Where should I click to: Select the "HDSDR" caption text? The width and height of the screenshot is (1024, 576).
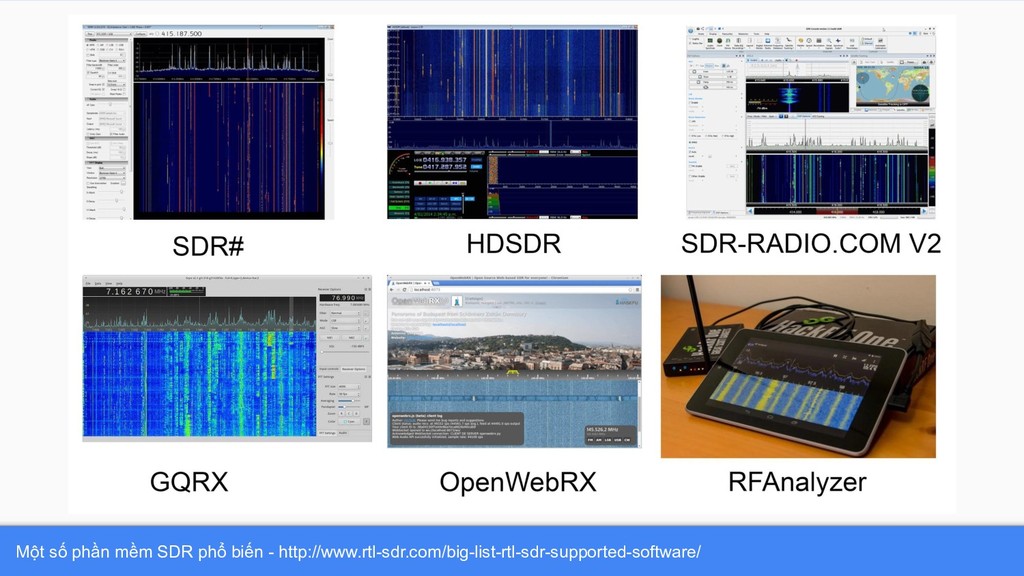coord(513,244)
